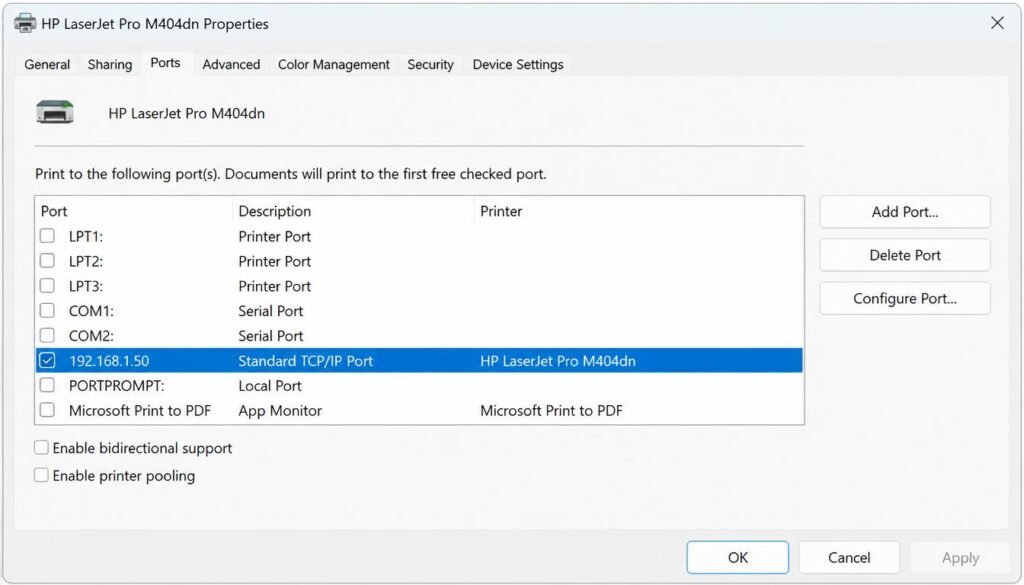Click the Printer Port description for LPT2
The height and width of the screenshot is (585, 1024).
(274, 261)
